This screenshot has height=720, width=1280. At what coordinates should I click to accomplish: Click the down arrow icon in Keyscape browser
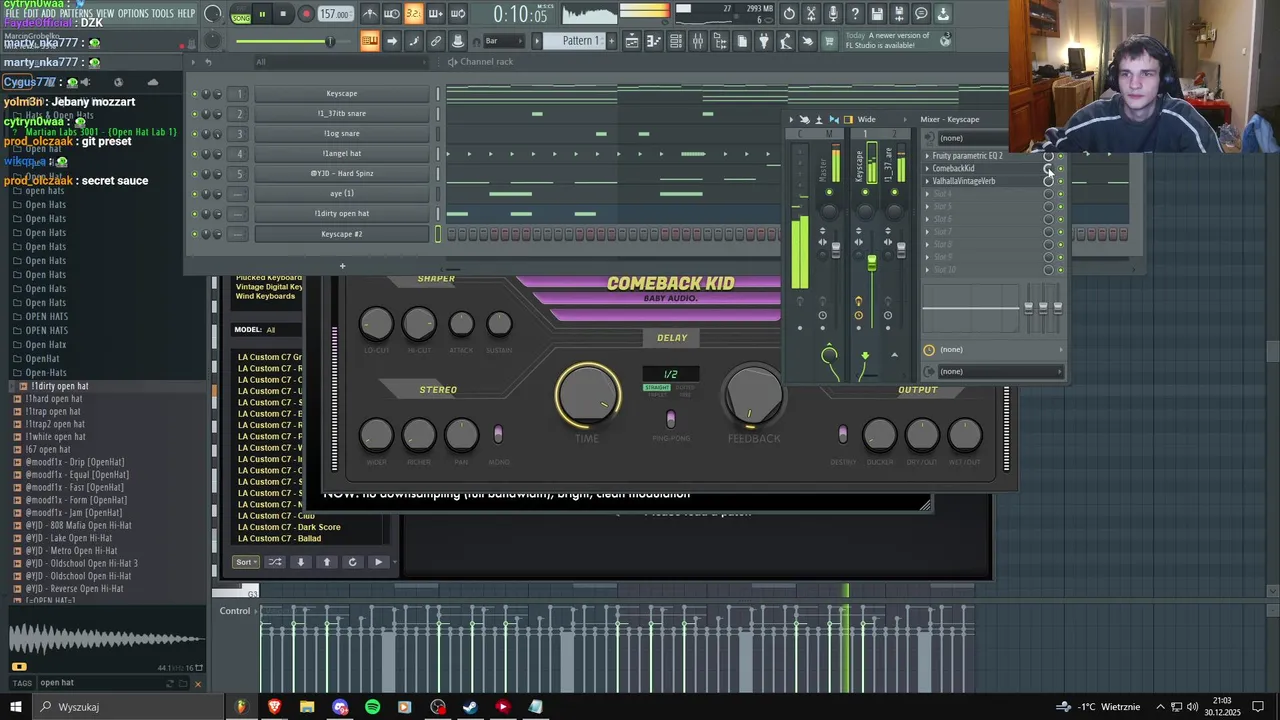(x=300, y=562)
